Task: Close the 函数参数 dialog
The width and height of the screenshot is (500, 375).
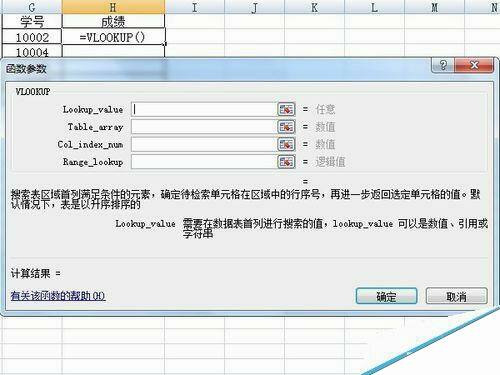Action: (474, 65)
